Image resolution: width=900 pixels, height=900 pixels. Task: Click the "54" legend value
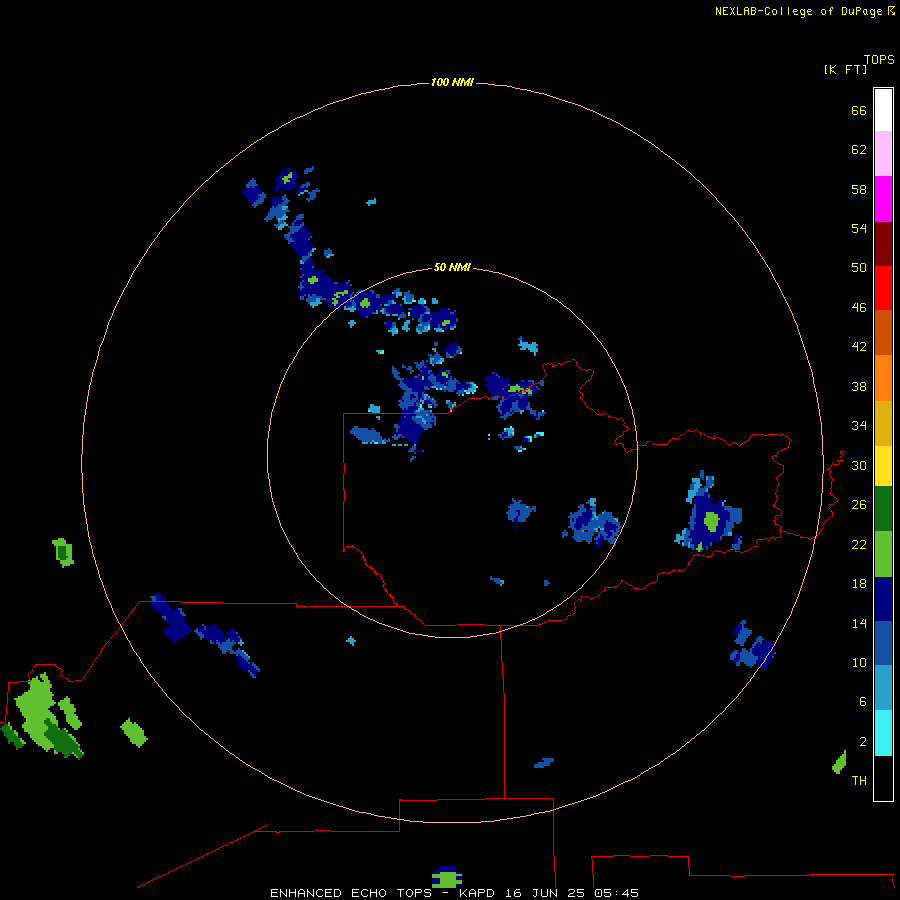click(x=859, y=228)
